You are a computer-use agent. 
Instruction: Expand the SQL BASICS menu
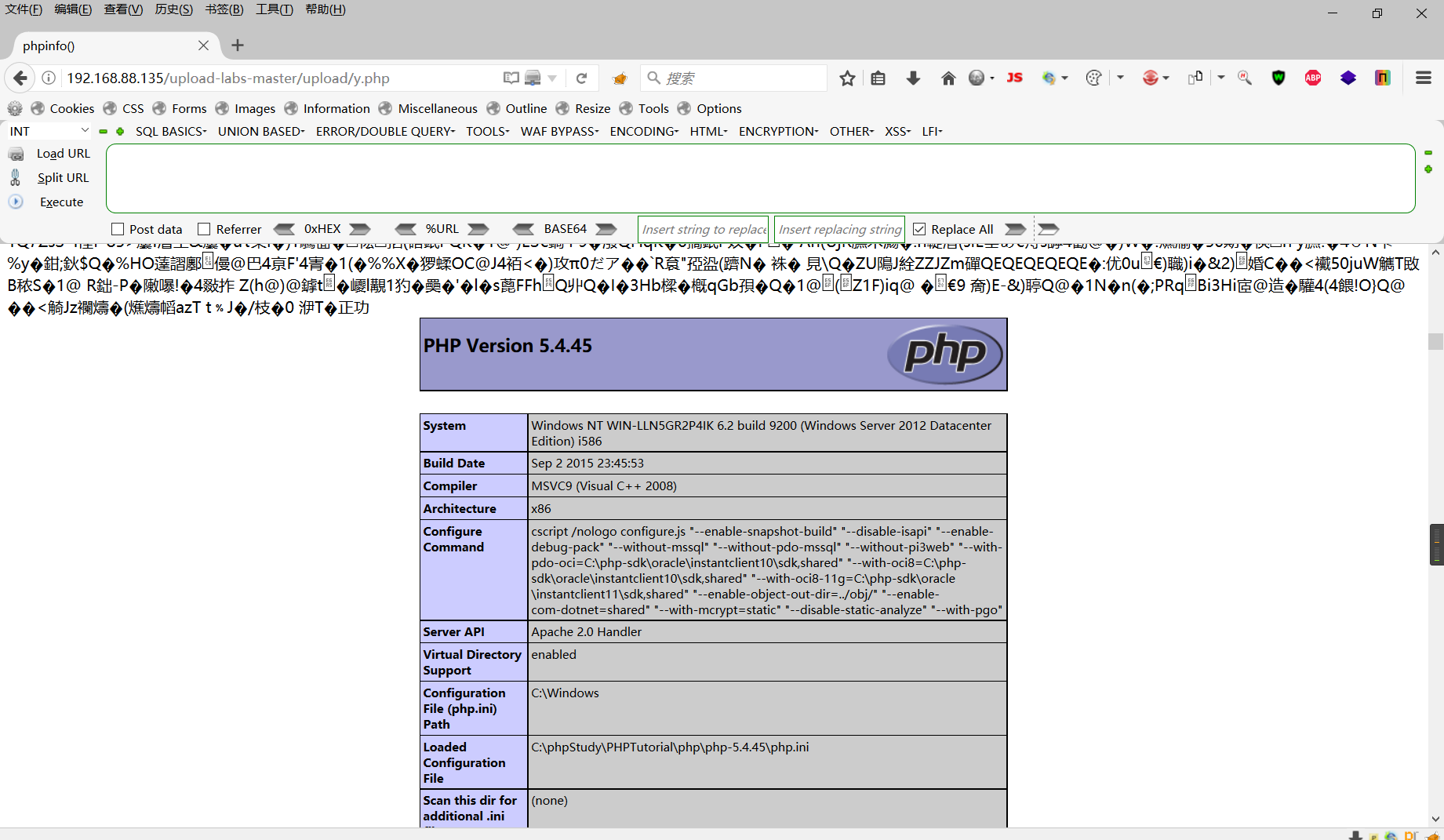coord(171,131)
